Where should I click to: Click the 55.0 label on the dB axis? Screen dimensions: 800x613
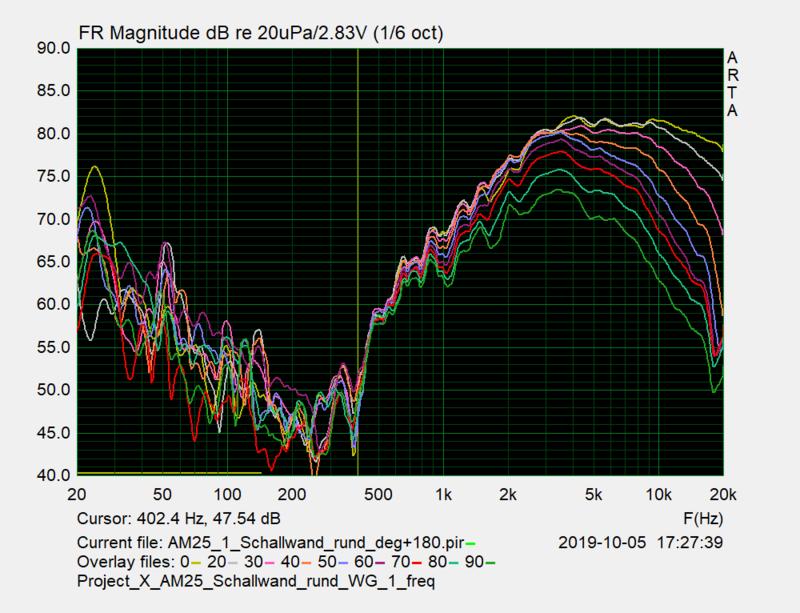click(x=54, y=348)
